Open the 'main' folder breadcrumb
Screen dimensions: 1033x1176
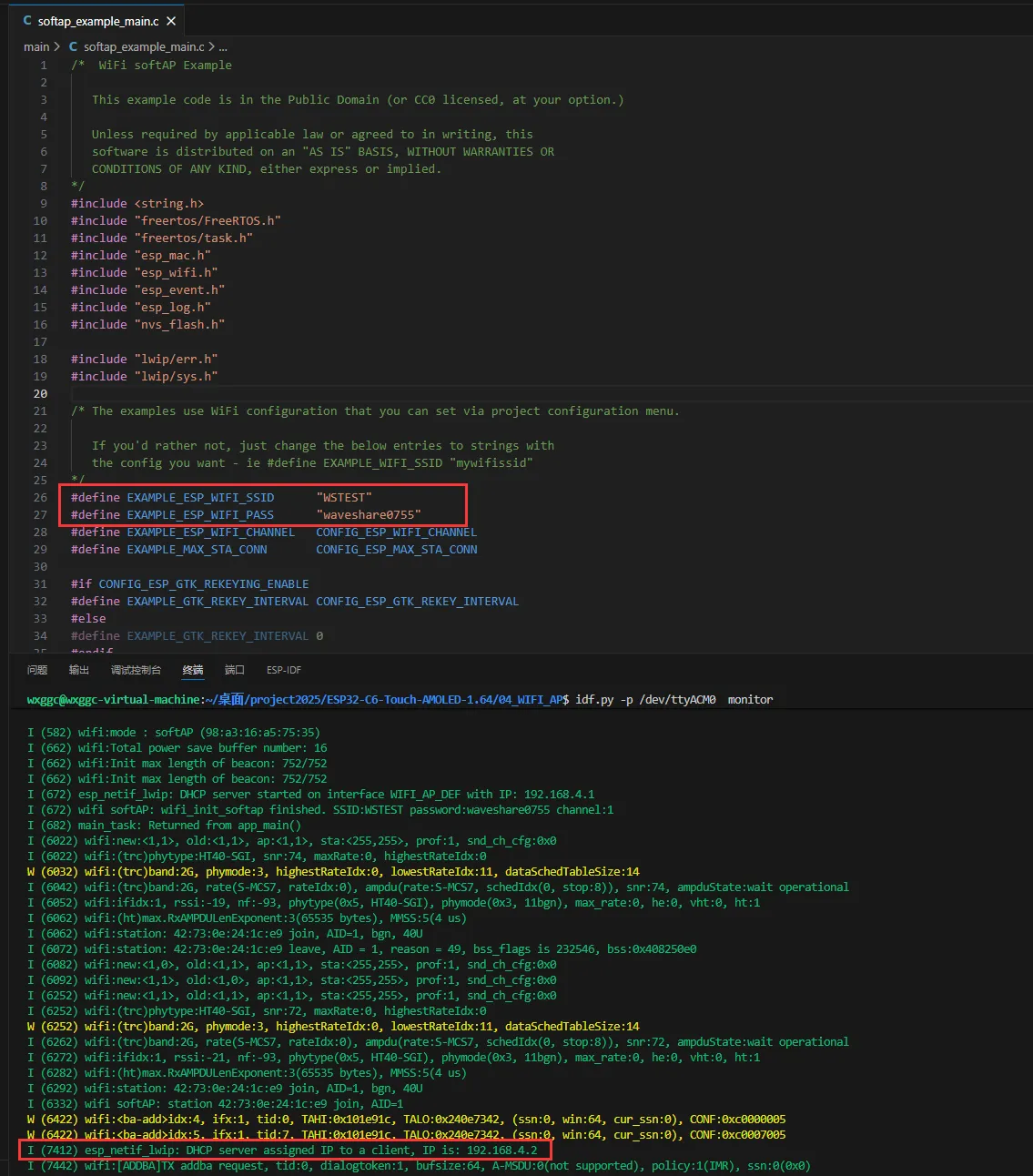(36, 46)
